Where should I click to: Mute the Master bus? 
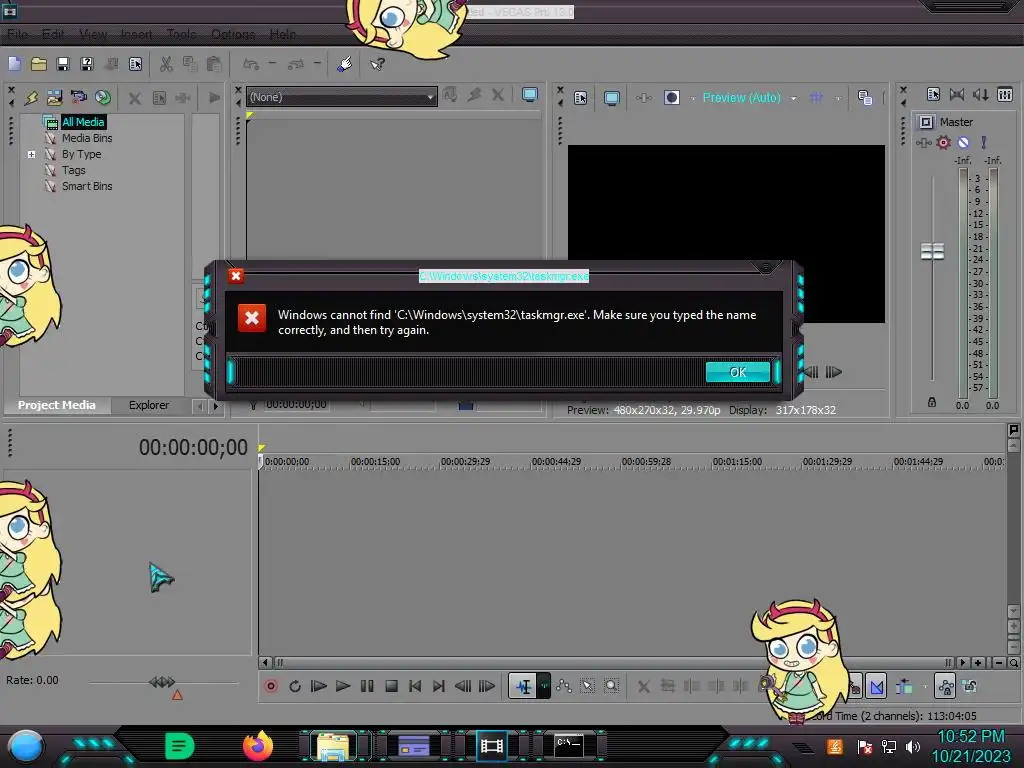tap(963, 142)
